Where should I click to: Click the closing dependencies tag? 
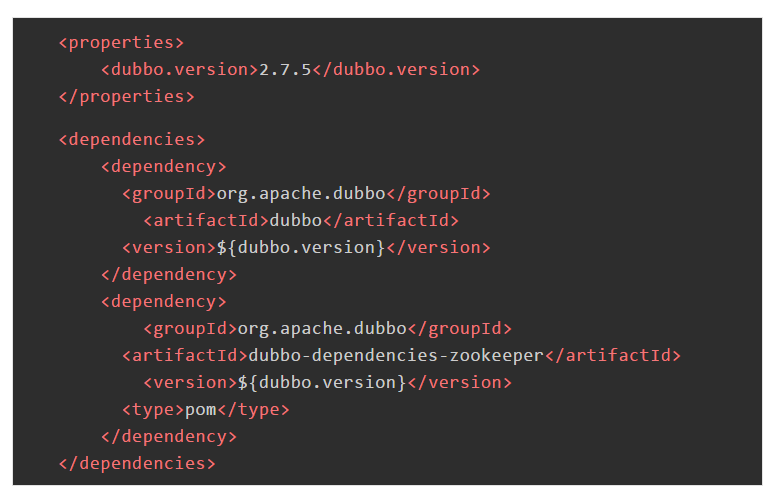coord(136,463)
